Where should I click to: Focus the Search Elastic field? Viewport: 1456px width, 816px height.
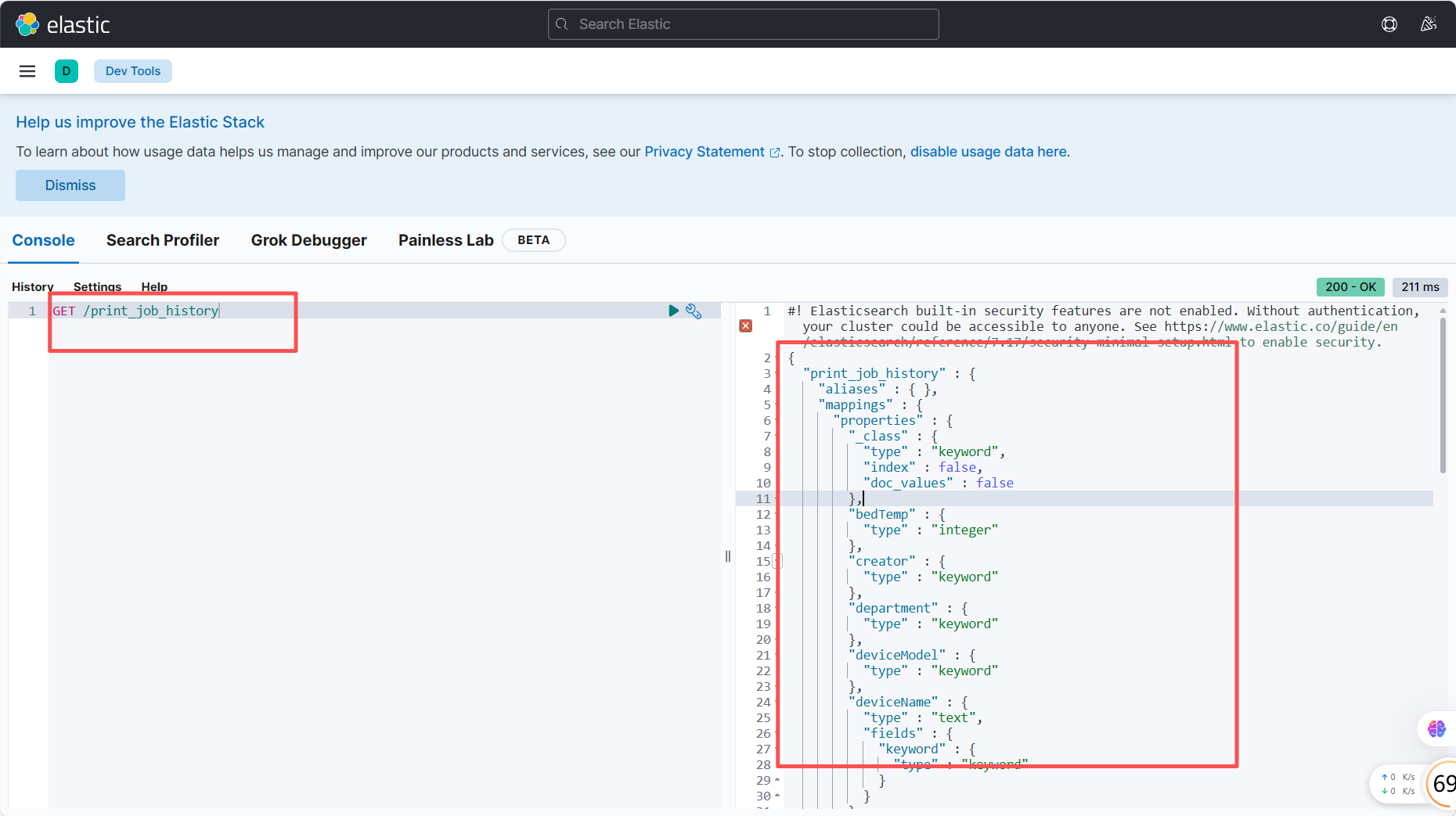[744, 24]
